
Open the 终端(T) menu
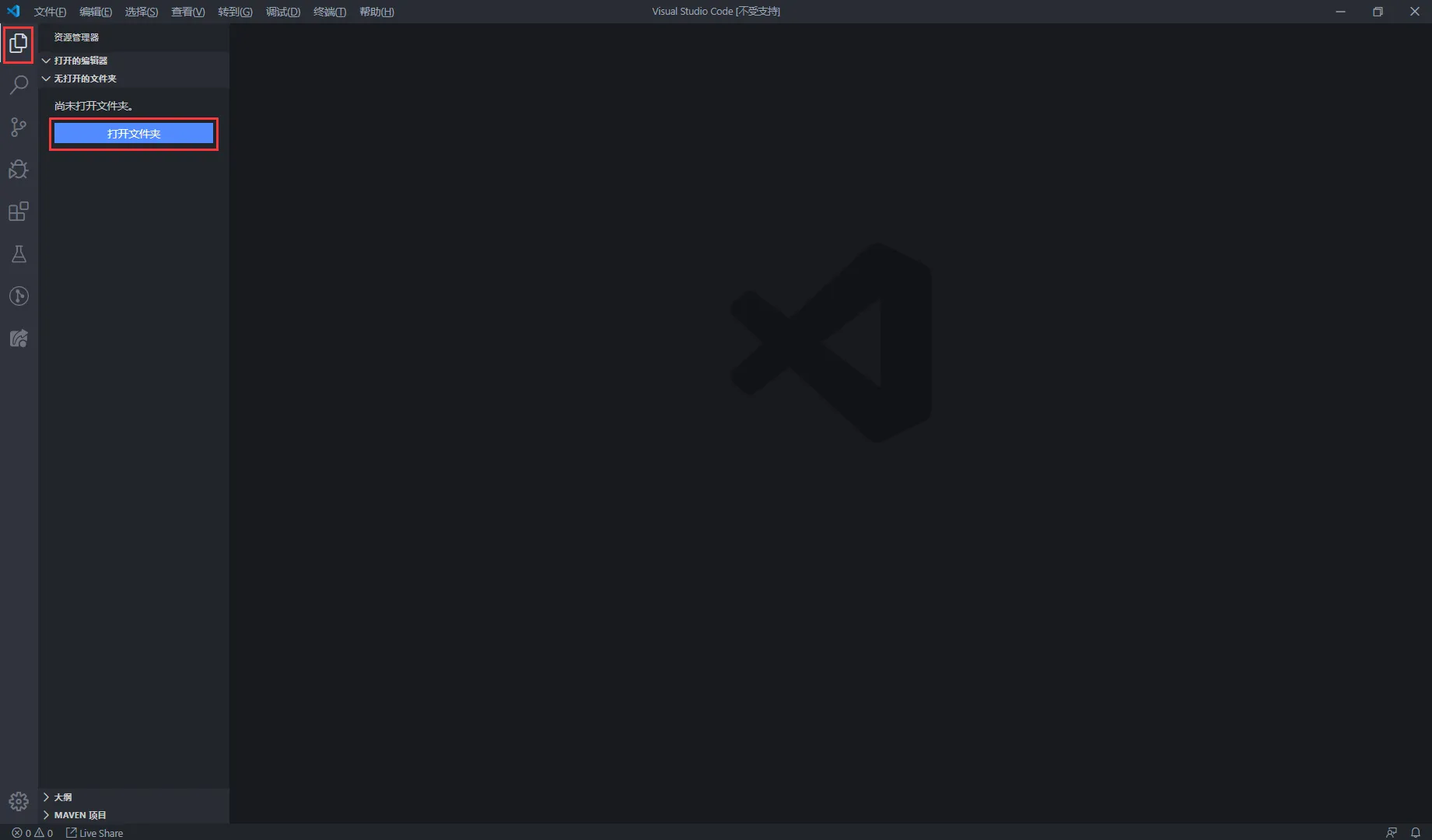(x=330, y=12)
